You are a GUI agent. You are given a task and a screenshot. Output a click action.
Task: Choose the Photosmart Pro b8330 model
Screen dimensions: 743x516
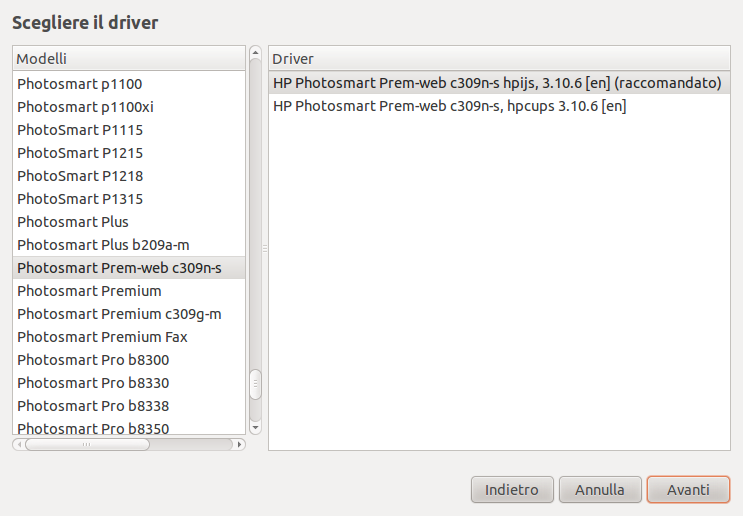(129, 383)
